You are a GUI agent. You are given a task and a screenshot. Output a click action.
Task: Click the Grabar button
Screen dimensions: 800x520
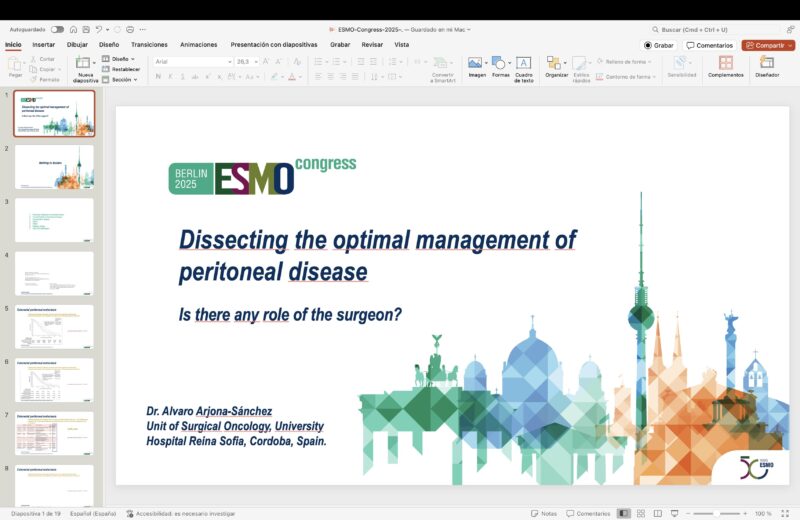click(x=659, y=45)
